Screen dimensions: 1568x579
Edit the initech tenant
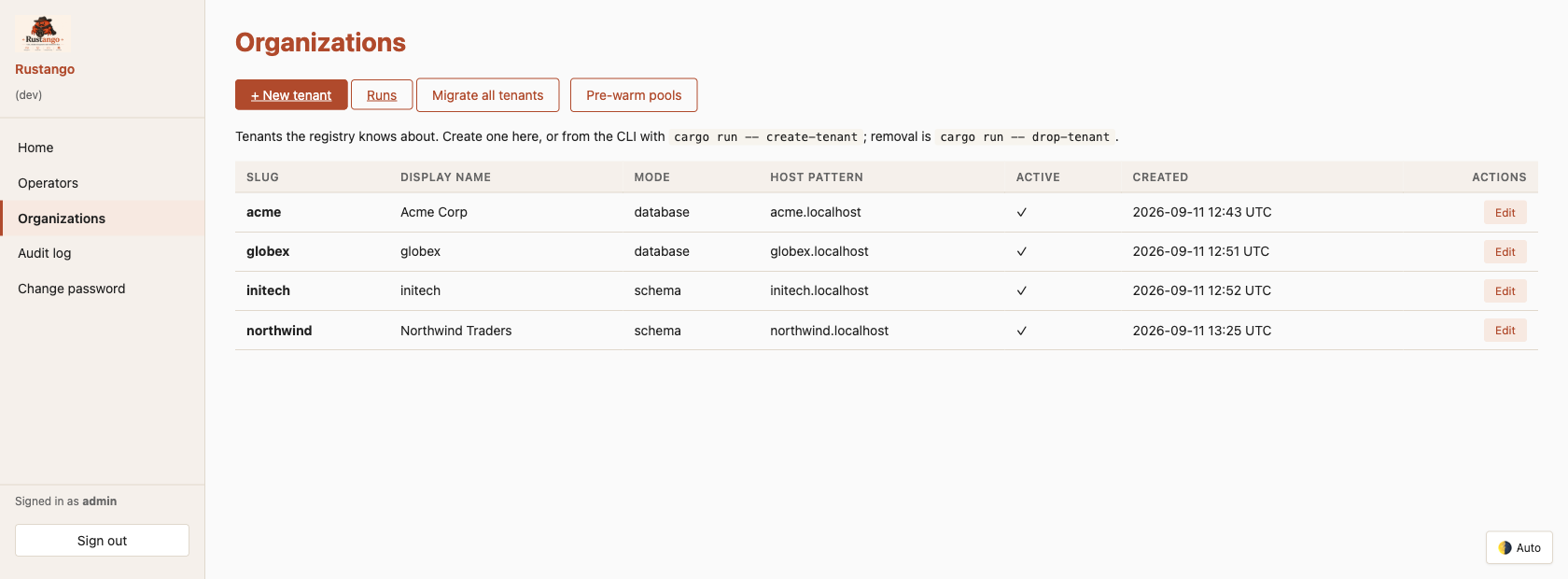tap(1505, 291)
